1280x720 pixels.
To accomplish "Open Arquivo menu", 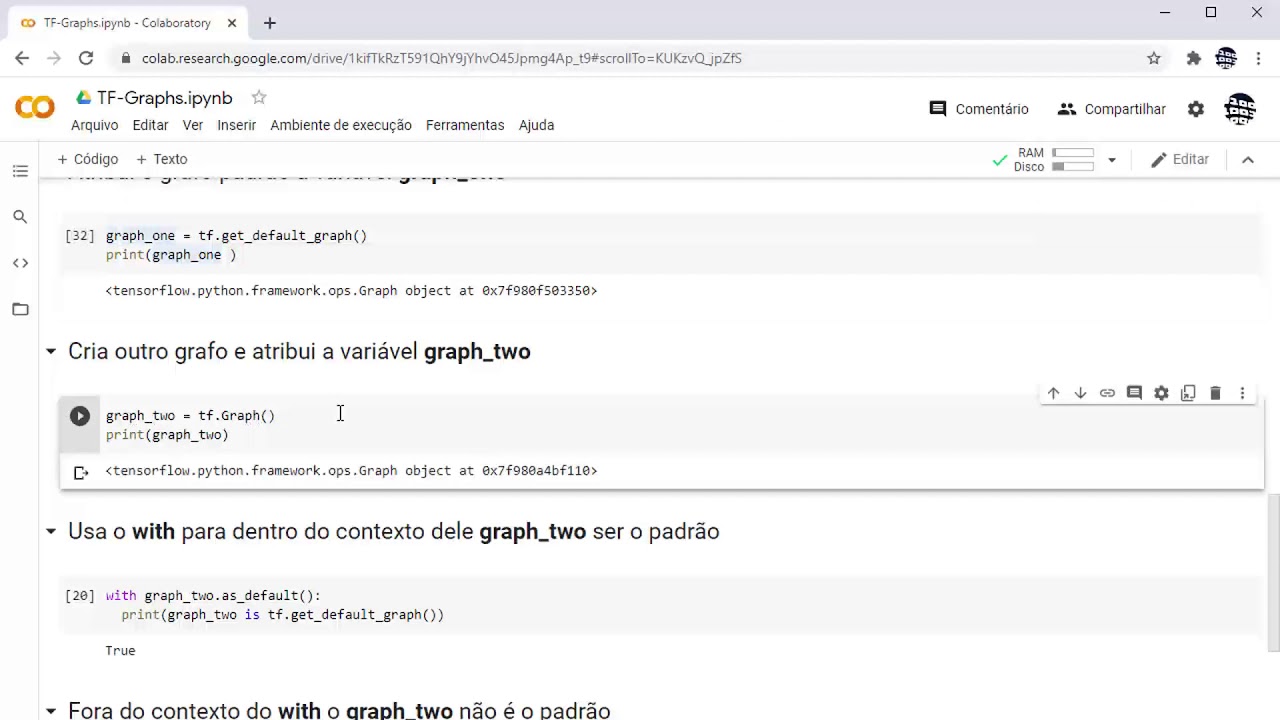I will pos(94,125).
